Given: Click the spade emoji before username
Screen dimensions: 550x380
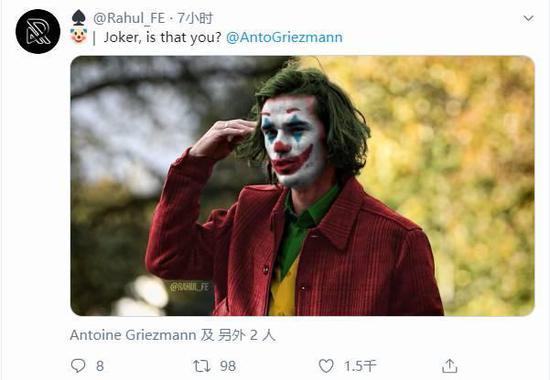Looking at the screenshot, I should [x=79, y=18].
